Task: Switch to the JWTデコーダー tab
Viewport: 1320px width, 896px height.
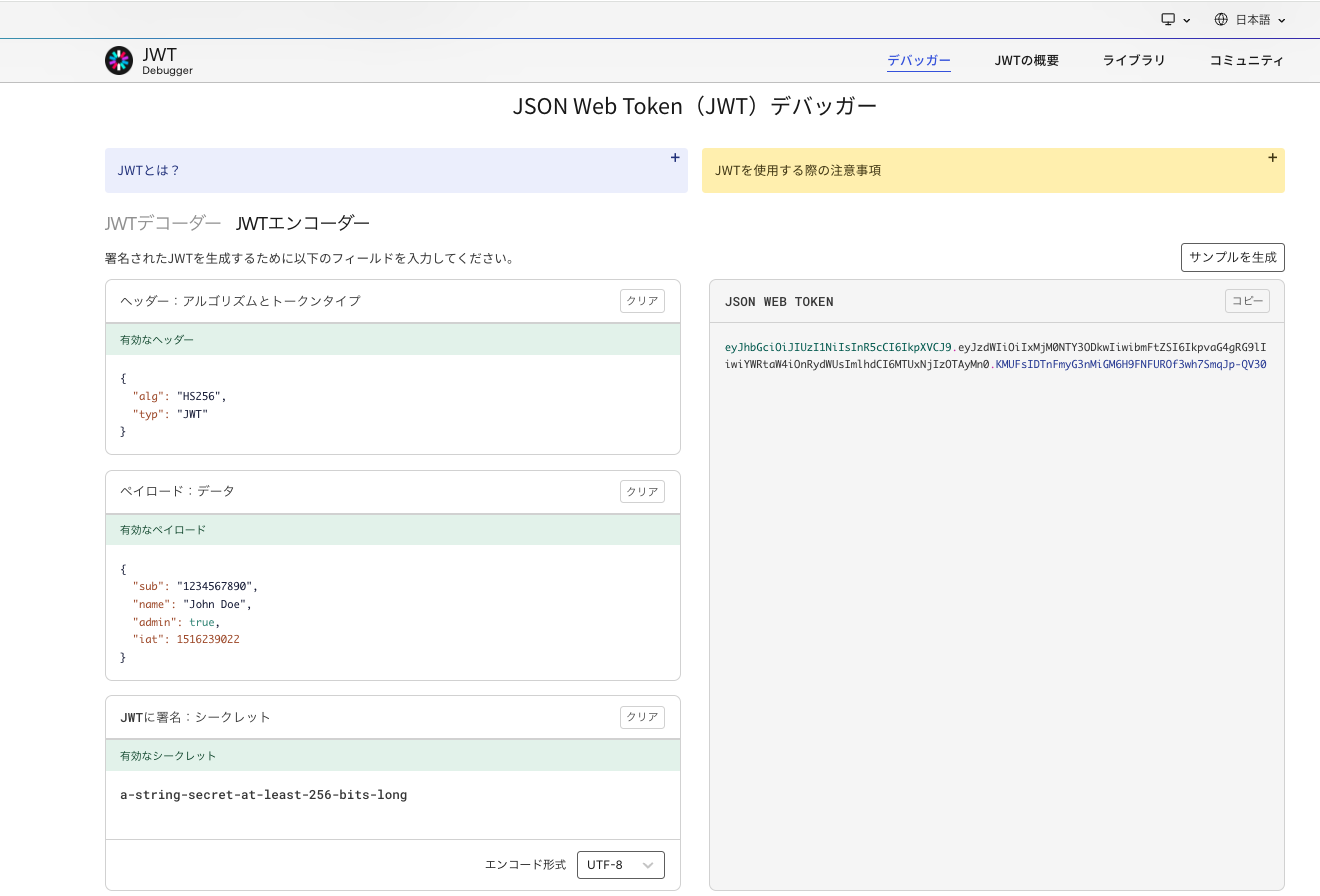Action: coord(163,223)
